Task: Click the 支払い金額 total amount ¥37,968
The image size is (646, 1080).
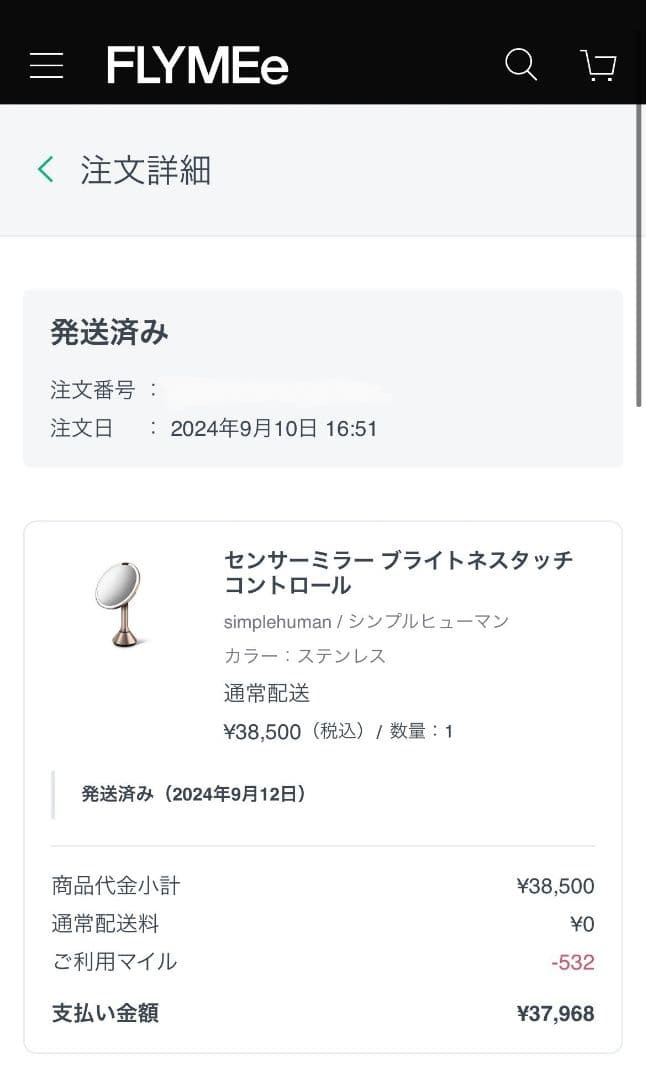Action: 555,1013
